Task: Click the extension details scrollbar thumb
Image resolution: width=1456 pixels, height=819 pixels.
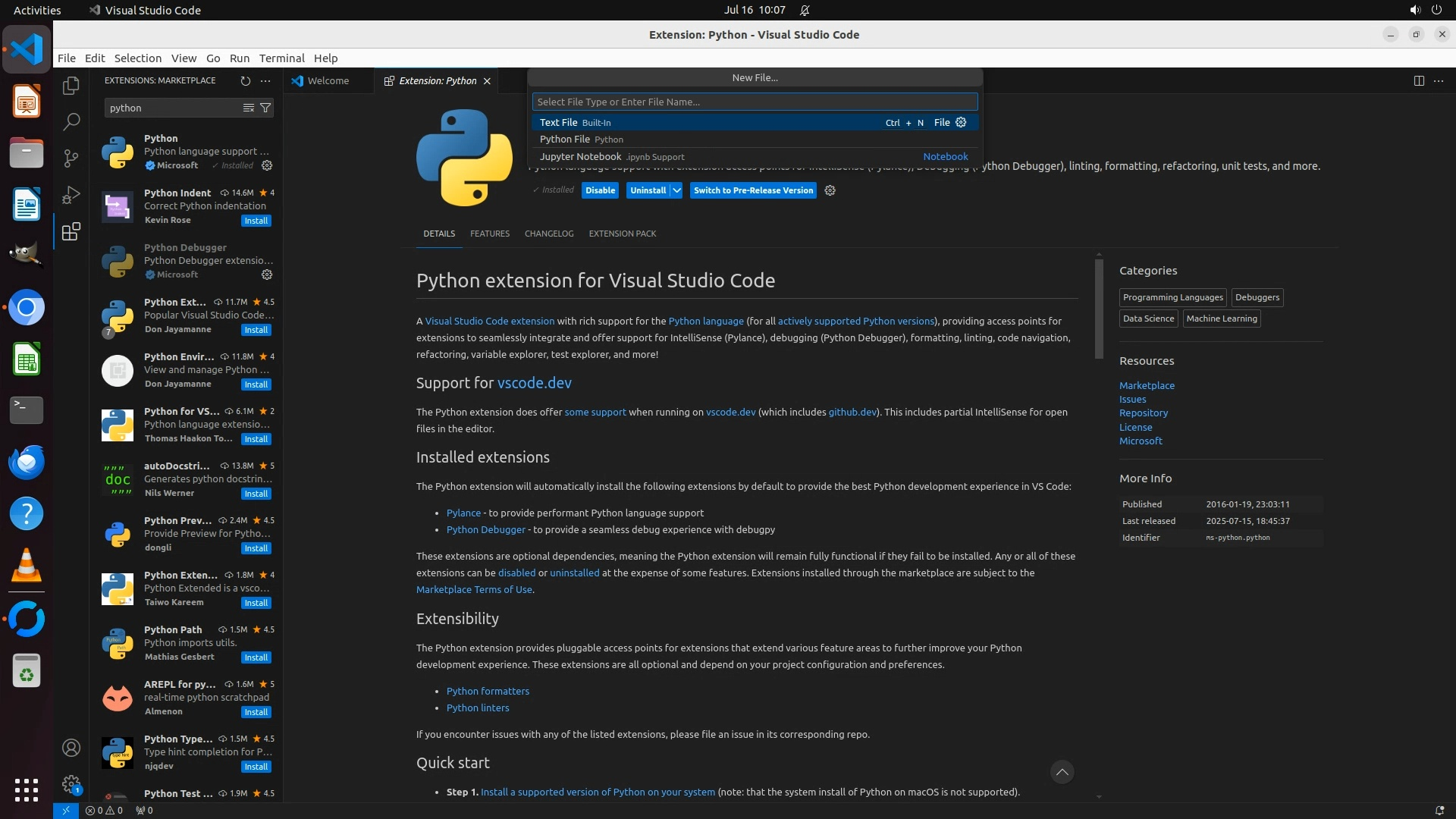Action: (1098, 309)
